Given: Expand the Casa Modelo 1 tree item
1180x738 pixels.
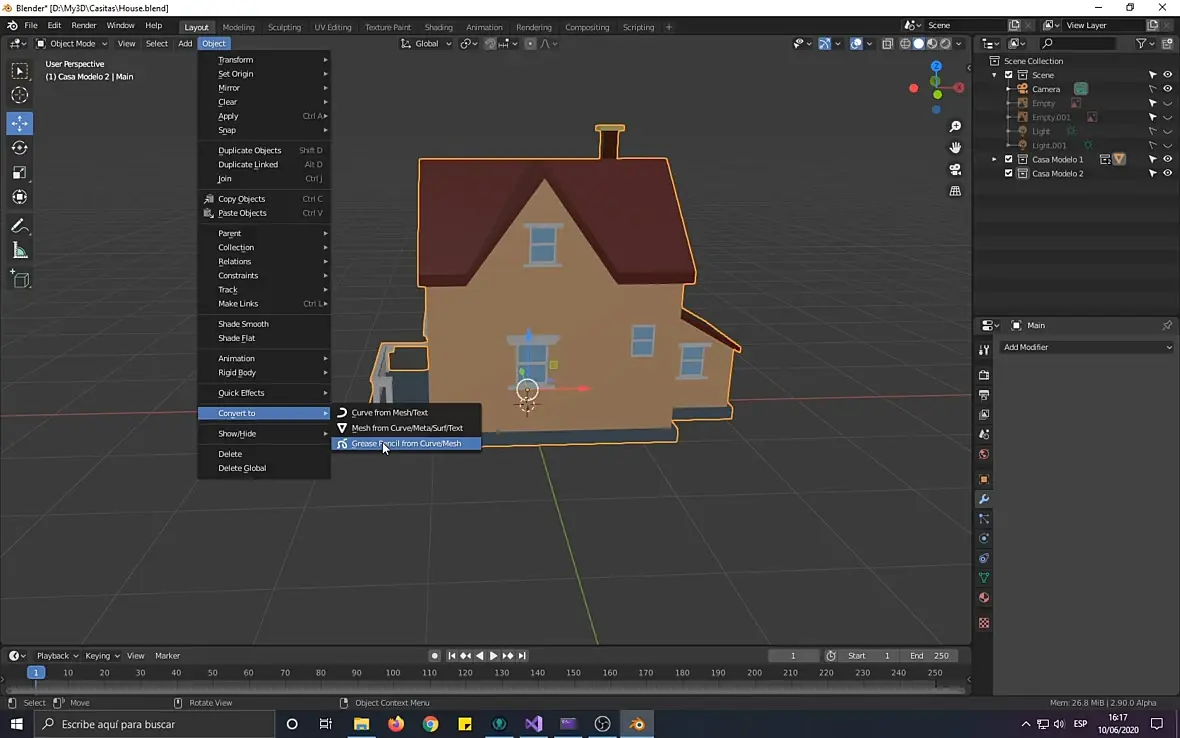Looking at the screenshot, I should 994,159.
